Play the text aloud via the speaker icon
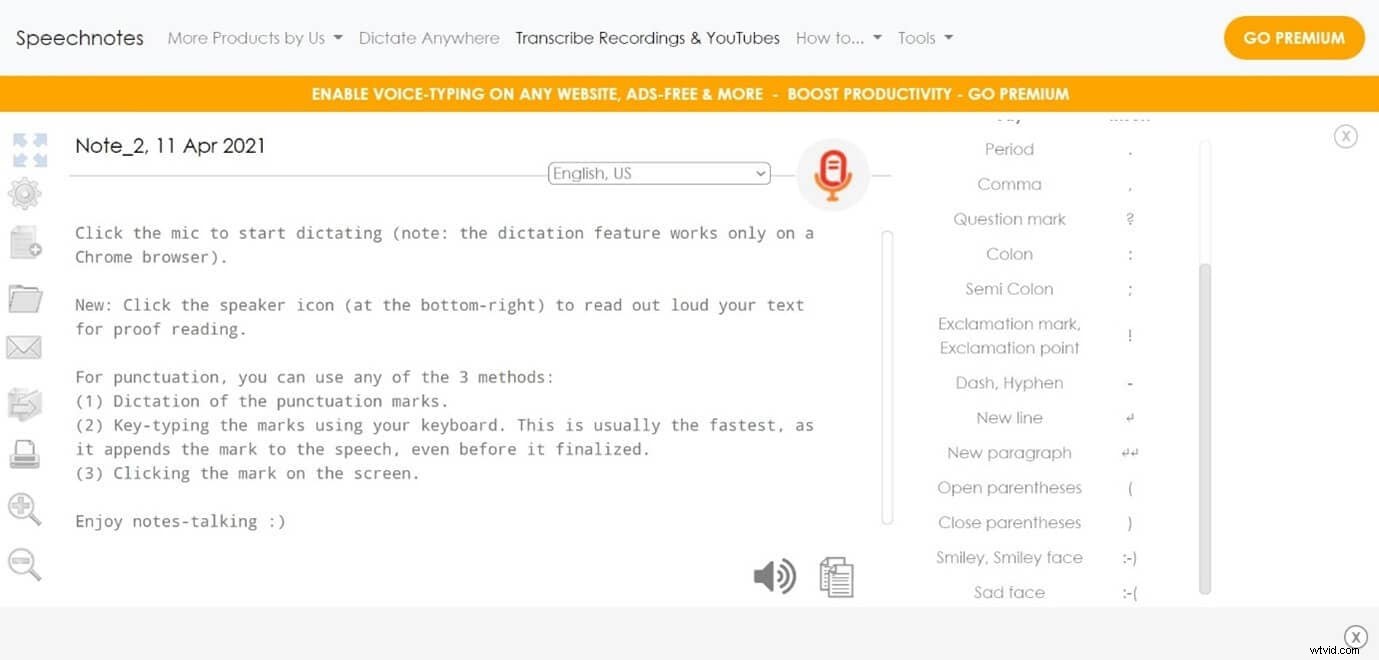 [x=774, y=576]
